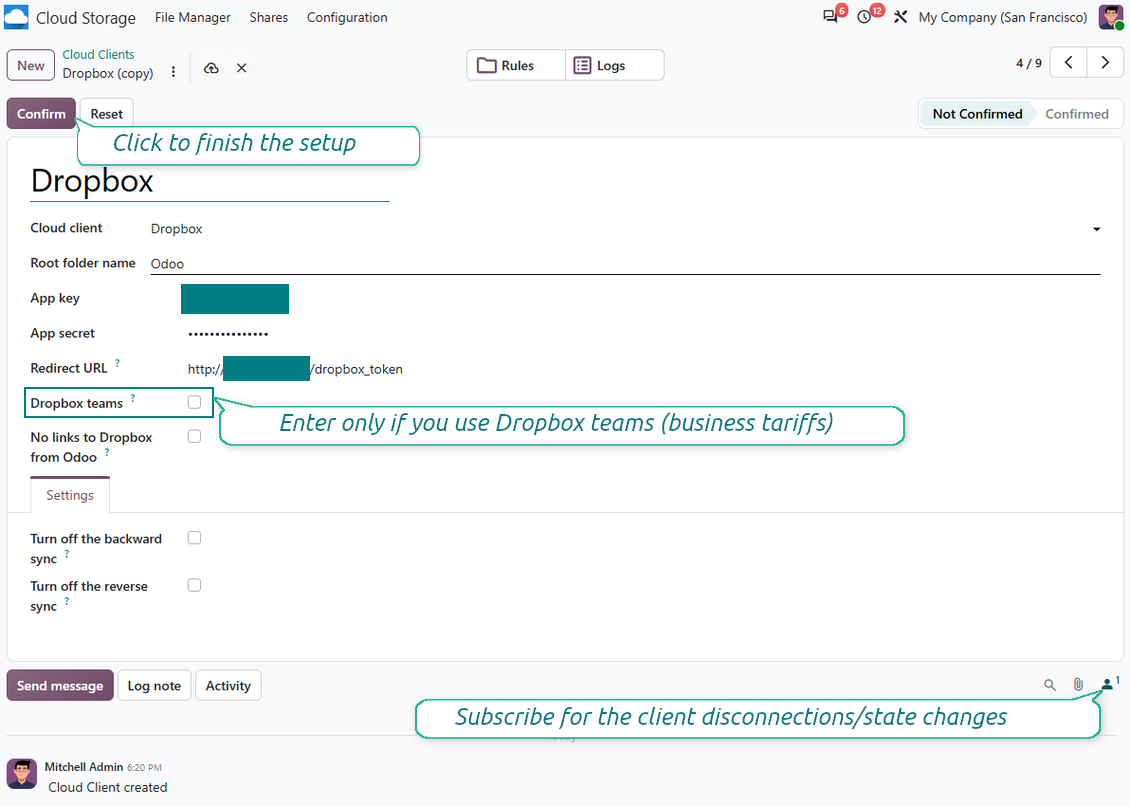Toggle Turn off the backward sync
This screenshot has height=806, width=1130.
[x=194, y=538]
